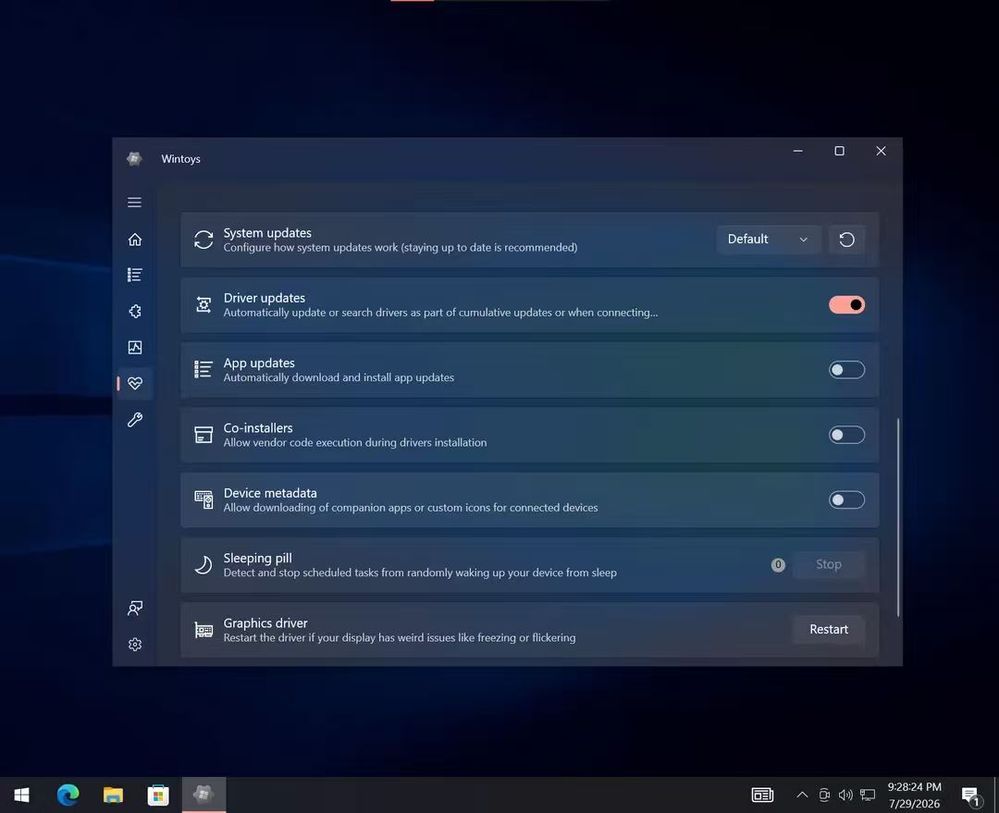Open the Performance chart icon in sidebar
The height and width of the screenshot is (813, 999).
134,347
